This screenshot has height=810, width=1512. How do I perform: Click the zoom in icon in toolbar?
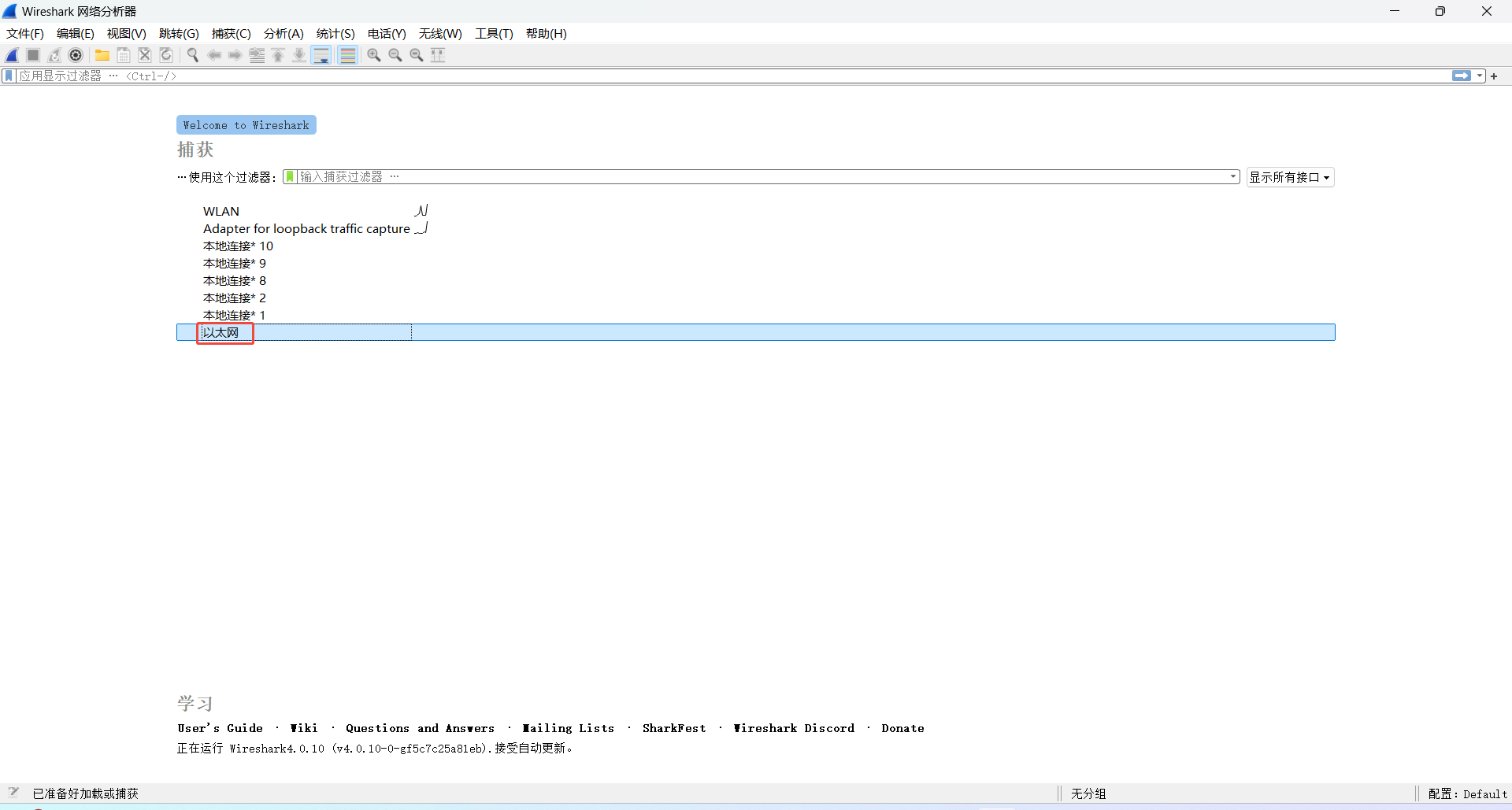[374, 55]
